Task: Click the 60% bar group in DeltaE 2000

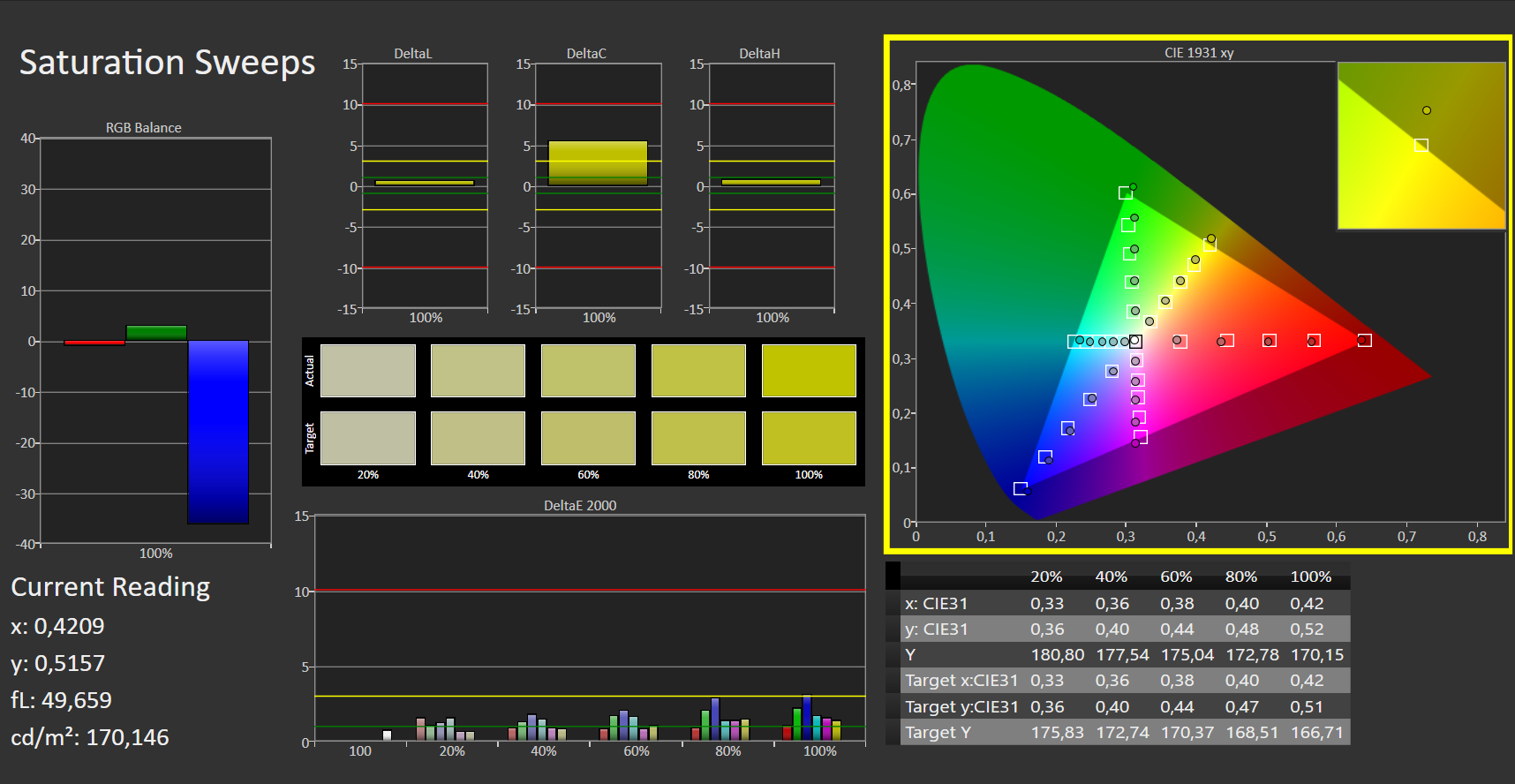Action: 629,725
